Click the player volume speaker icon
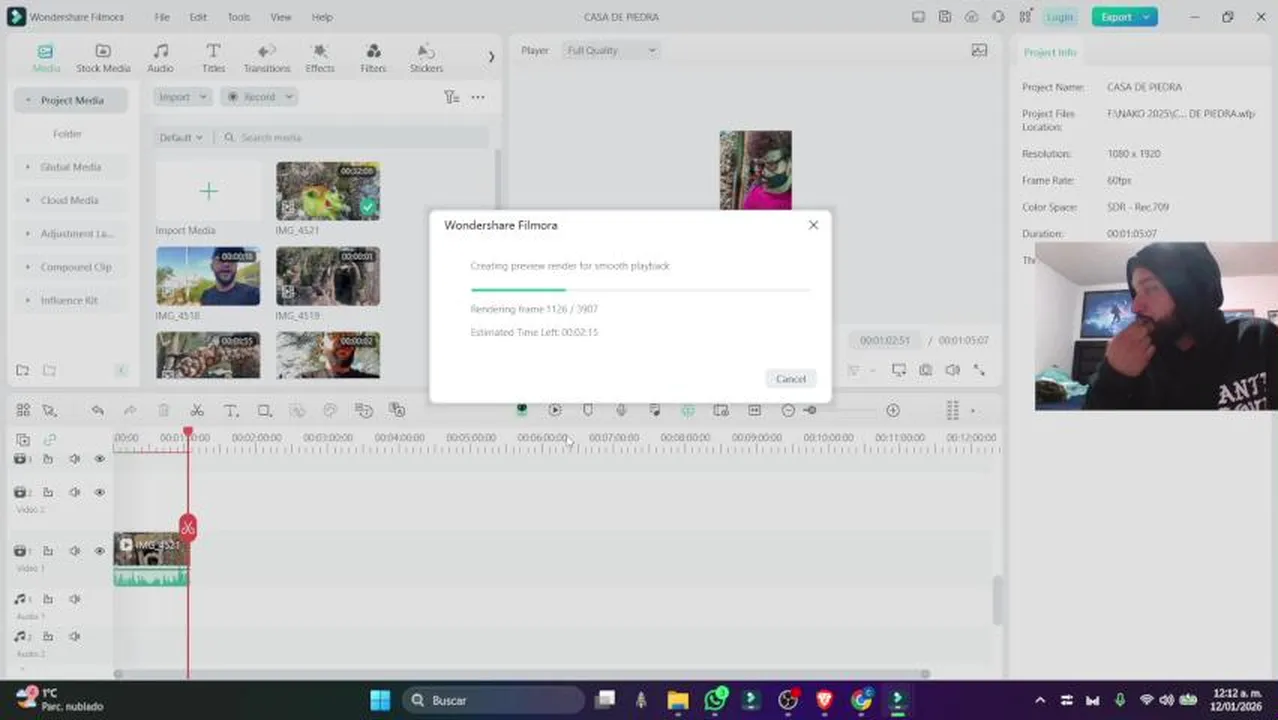The width and height of the screenshot is (1278, 720). click(953, 370)
